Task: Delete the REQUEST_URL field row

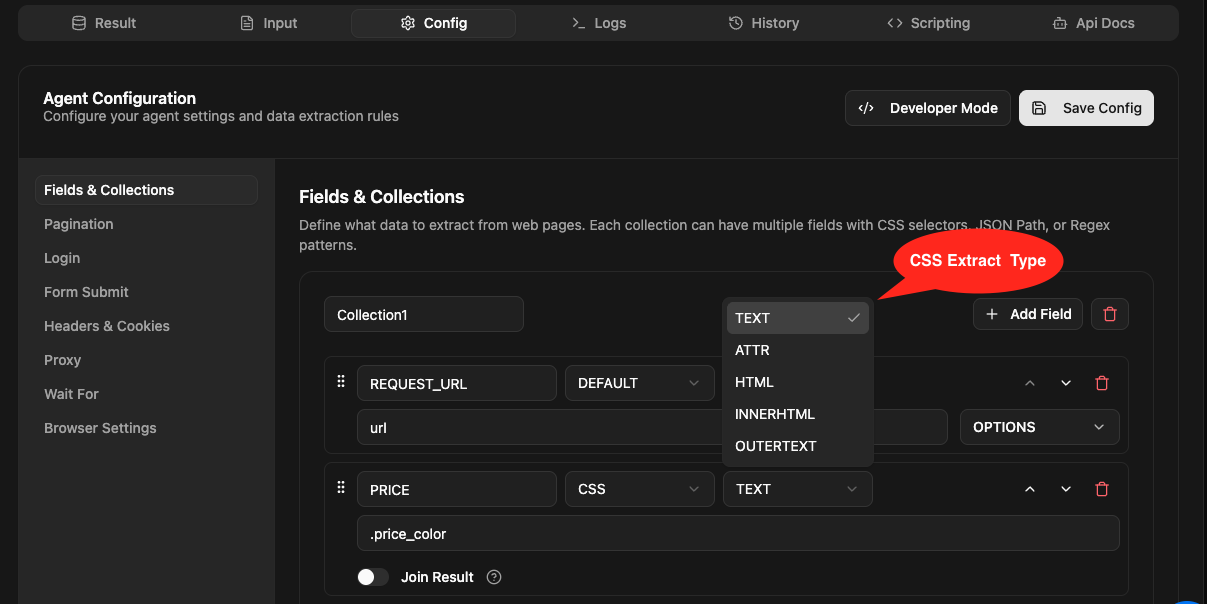Action: tap(1101, 383)
